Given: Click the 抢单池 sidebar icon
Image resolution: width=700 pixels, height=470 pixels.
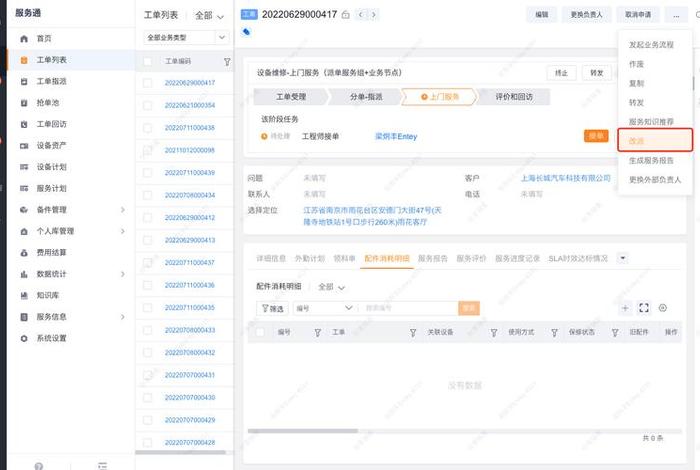Looking at the screenshot, I should [x=24, y=103].
